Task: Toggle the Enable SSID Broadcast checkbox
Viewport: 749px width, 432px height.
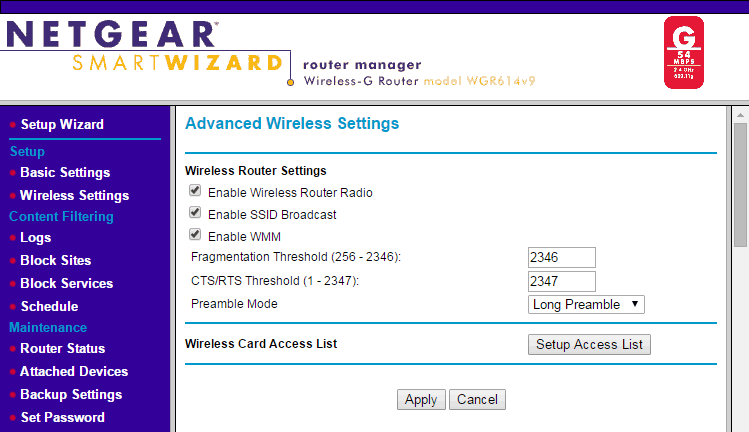Action: coord(195,213)
